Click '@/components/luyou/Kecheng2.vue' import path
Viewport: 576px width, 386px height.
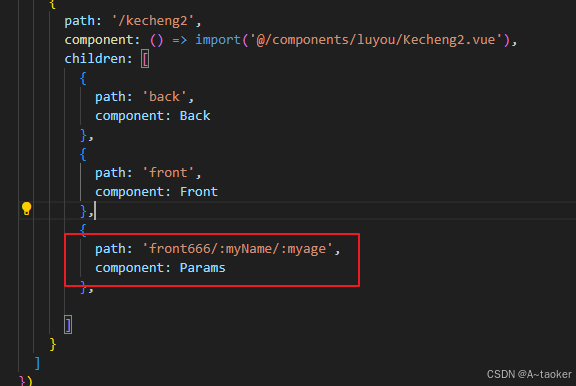pyautogui.click(x=376, y=40)
